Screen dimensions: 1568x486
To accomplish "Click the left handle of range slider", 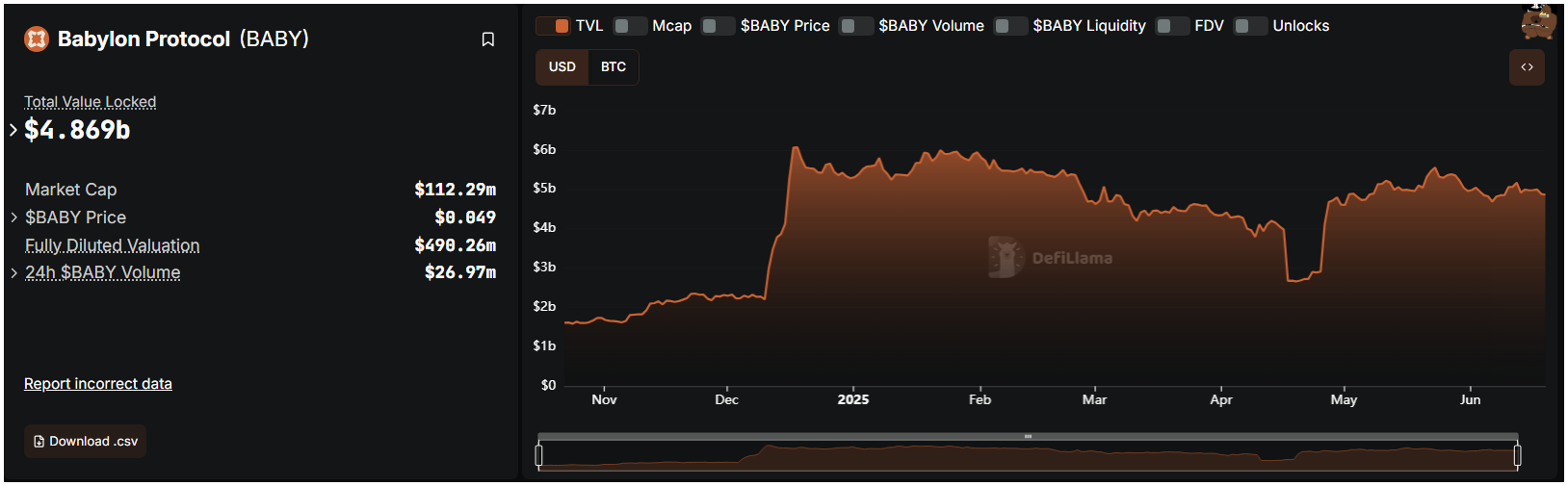I will [539, 455].
